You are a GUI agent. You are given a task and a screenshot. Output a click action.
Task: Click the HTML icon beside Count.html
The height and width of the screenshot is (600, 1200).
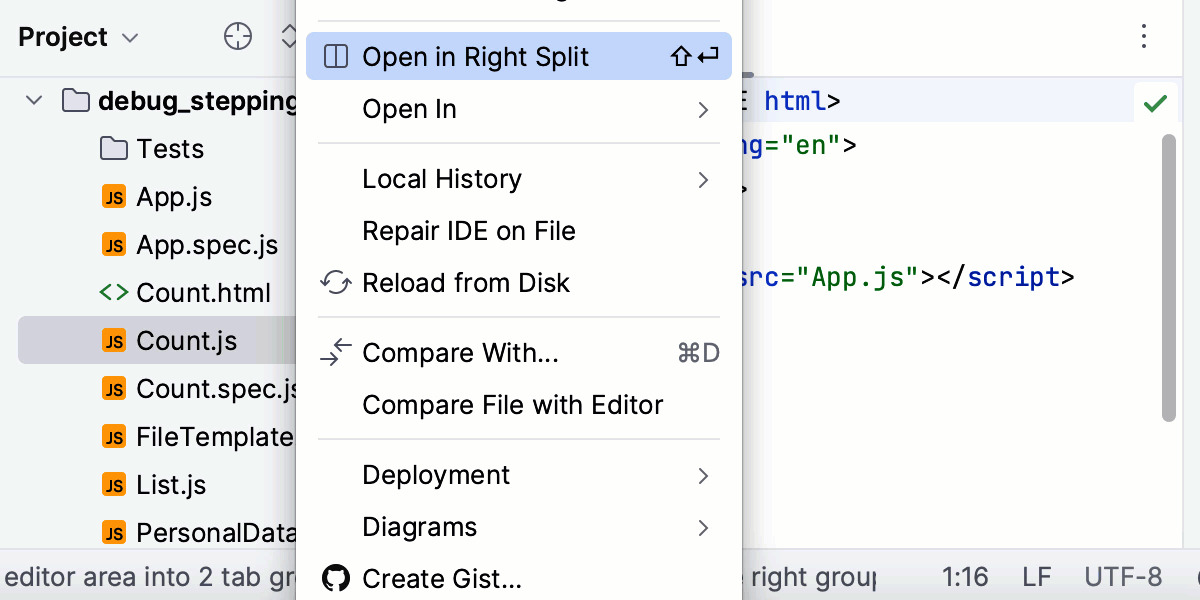point(114,292)
